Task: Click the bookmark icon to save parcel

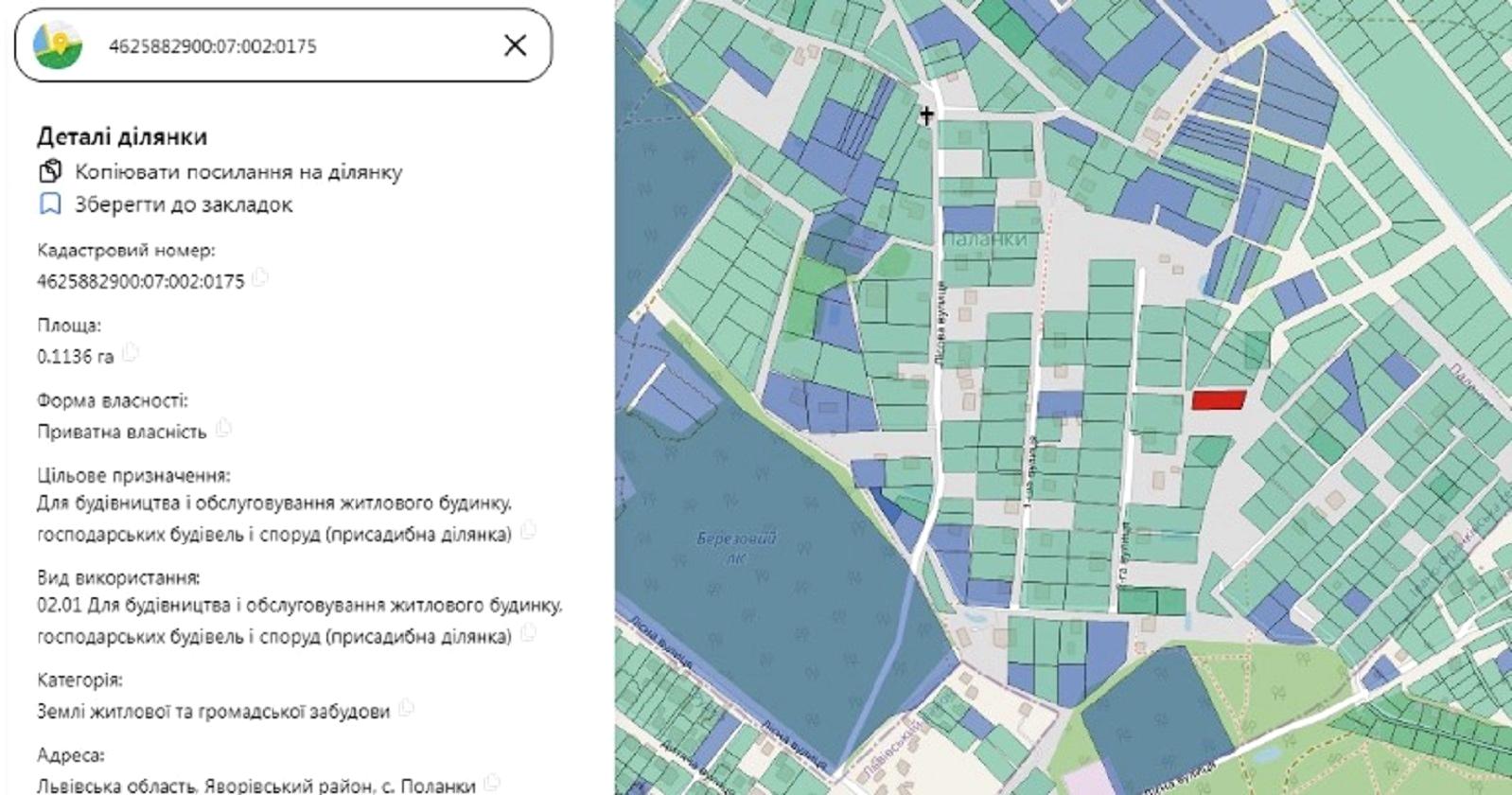Action: [50, 204]
